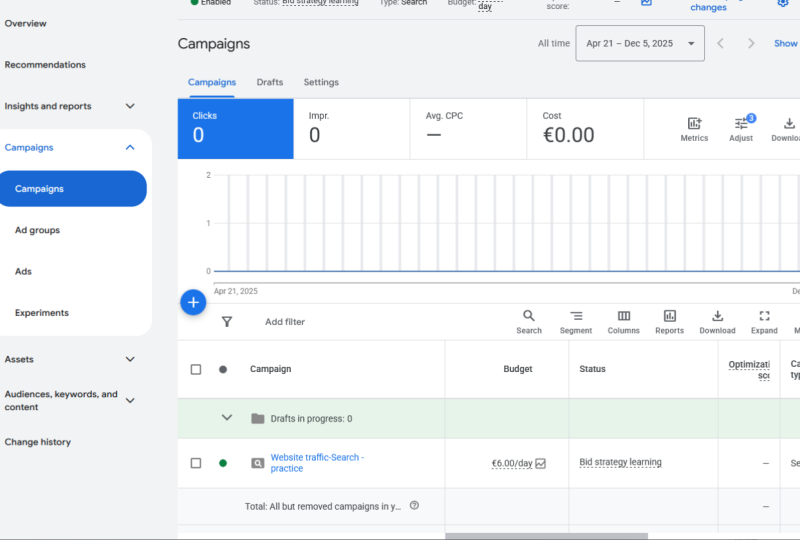
Task: Select the Clicks metric card
Action: click(236, 129)
